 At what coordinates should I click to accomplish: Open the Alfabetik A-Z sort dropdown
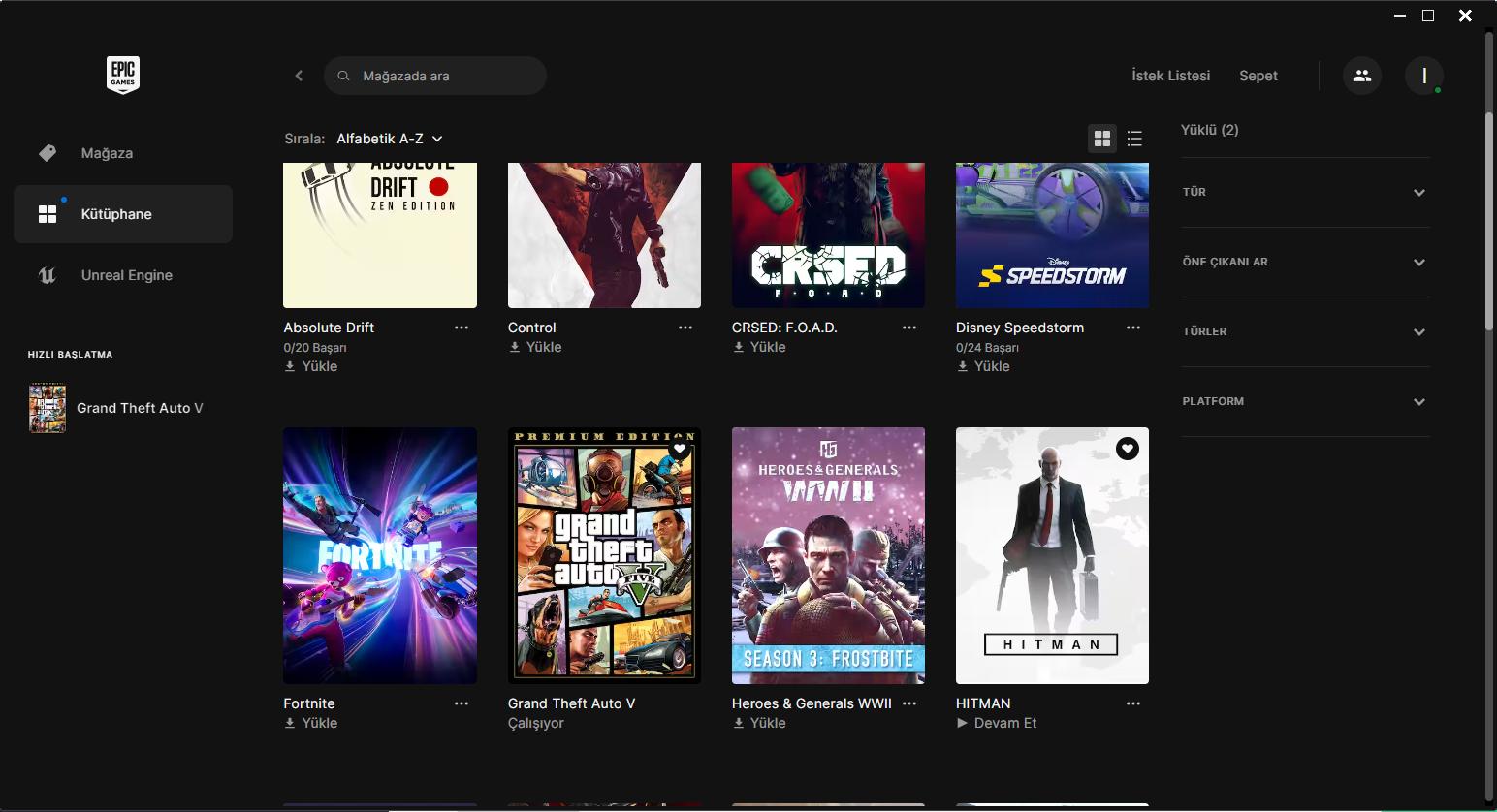point(386,138)
